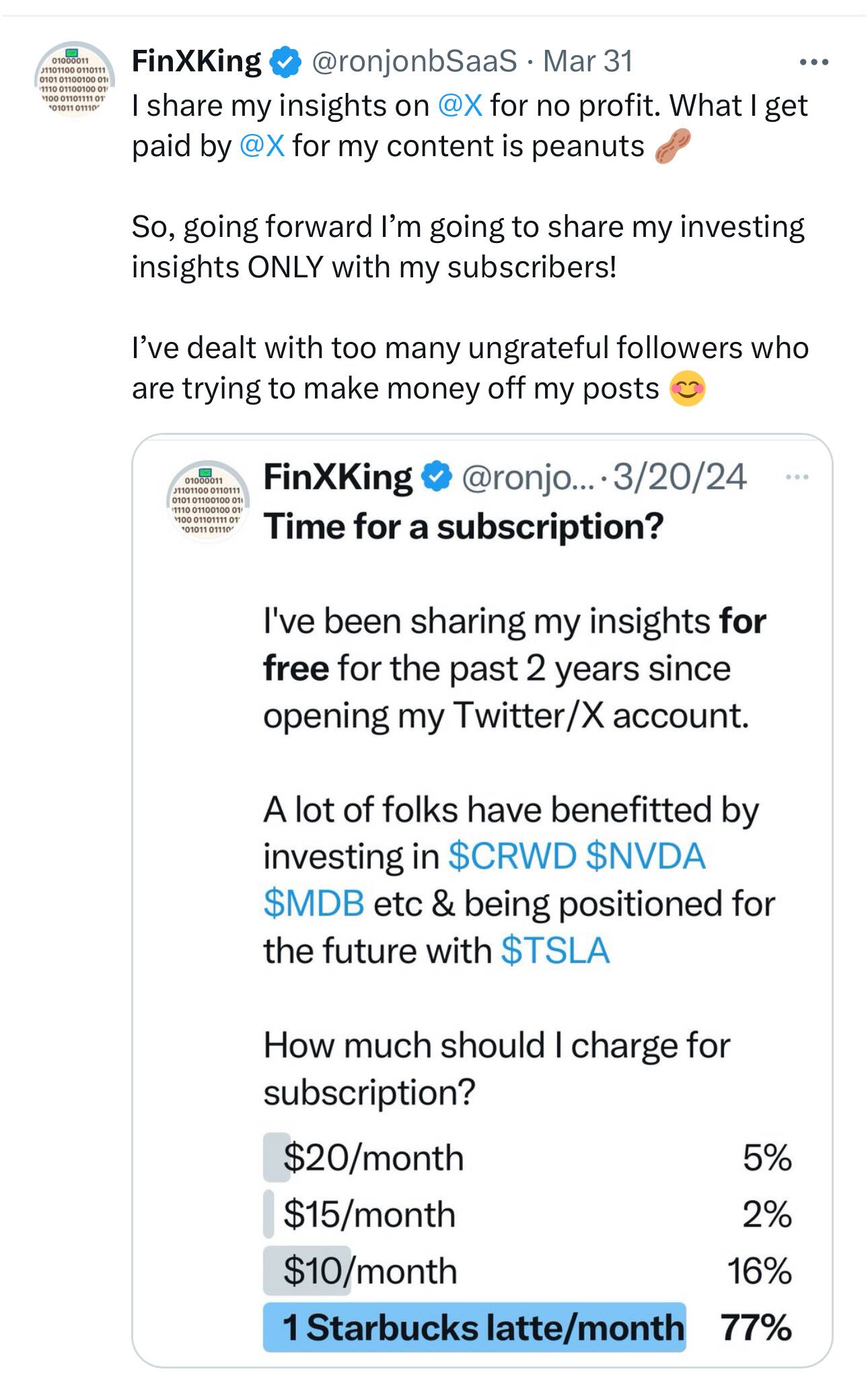Click the peanuts emoji in the tweet
Screen dimensions: 868x1382
(673, 147)
